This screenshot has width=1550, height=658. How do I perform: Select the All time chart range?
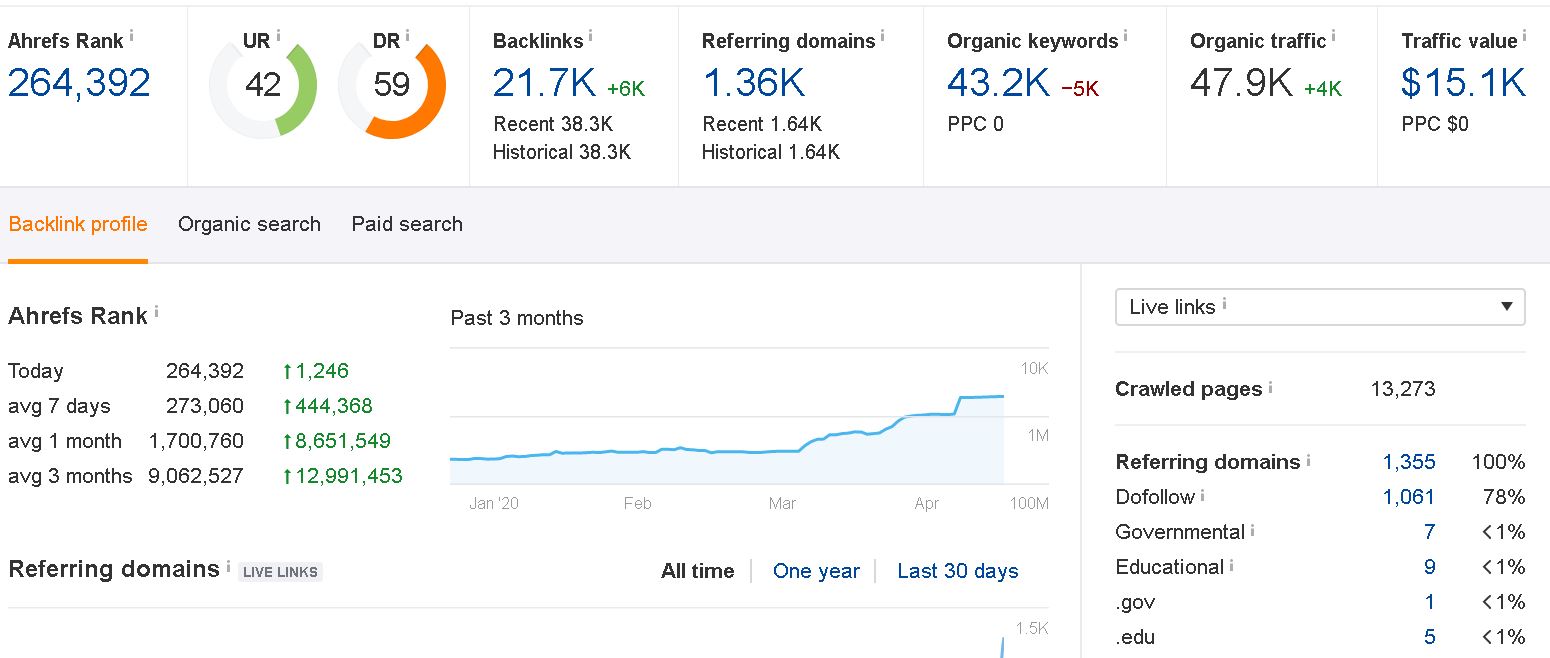697,571
